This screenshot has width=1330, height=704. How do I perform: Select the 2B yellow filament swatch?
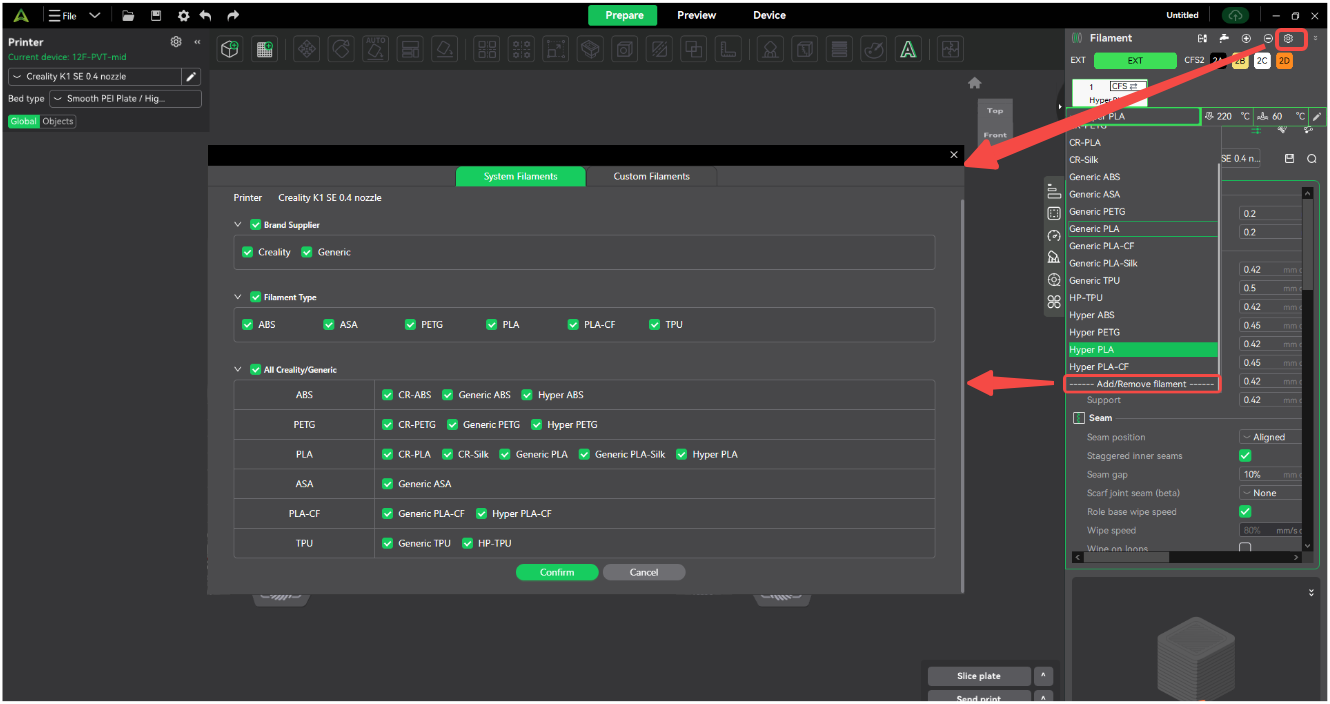pos(1240,61)
